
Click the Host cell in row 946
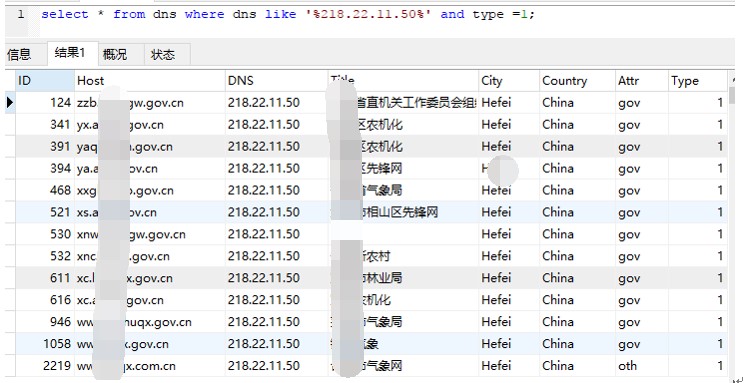[x=150, y=322]
